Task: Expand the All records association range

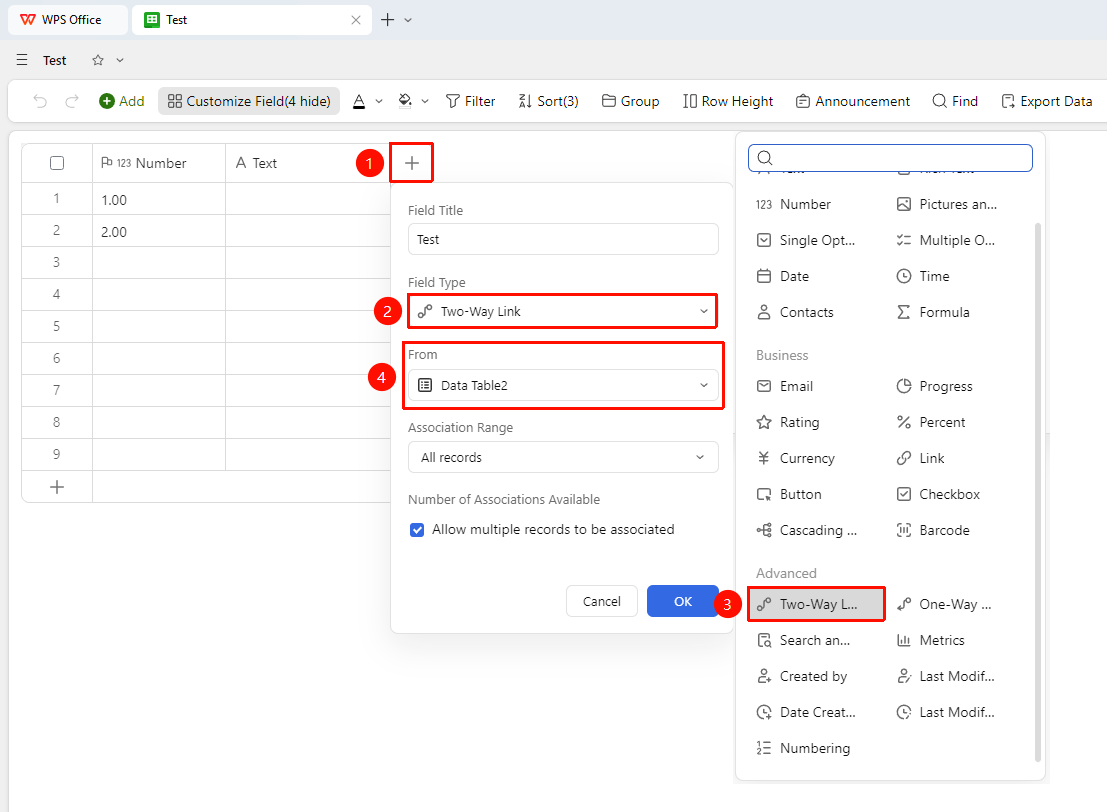Action: [563, 458]
